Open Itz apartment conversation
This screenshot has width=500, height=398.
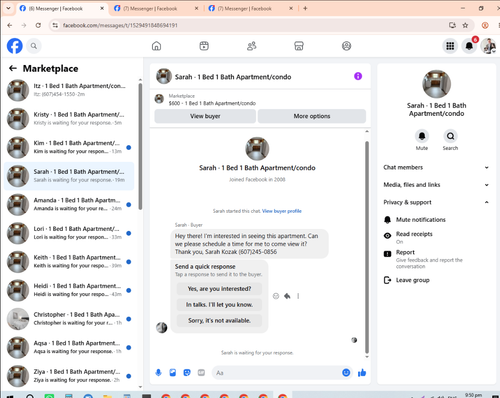[x=69, y=90]
